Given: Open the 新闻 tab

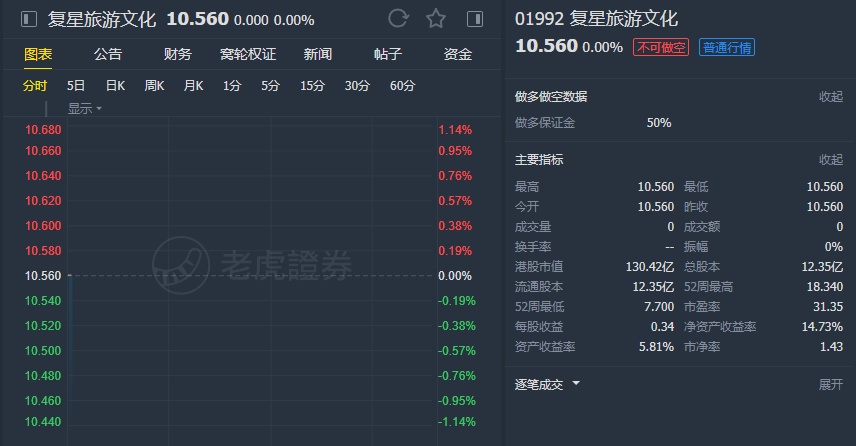Looking at the screenshot, I should pos(318,54).
